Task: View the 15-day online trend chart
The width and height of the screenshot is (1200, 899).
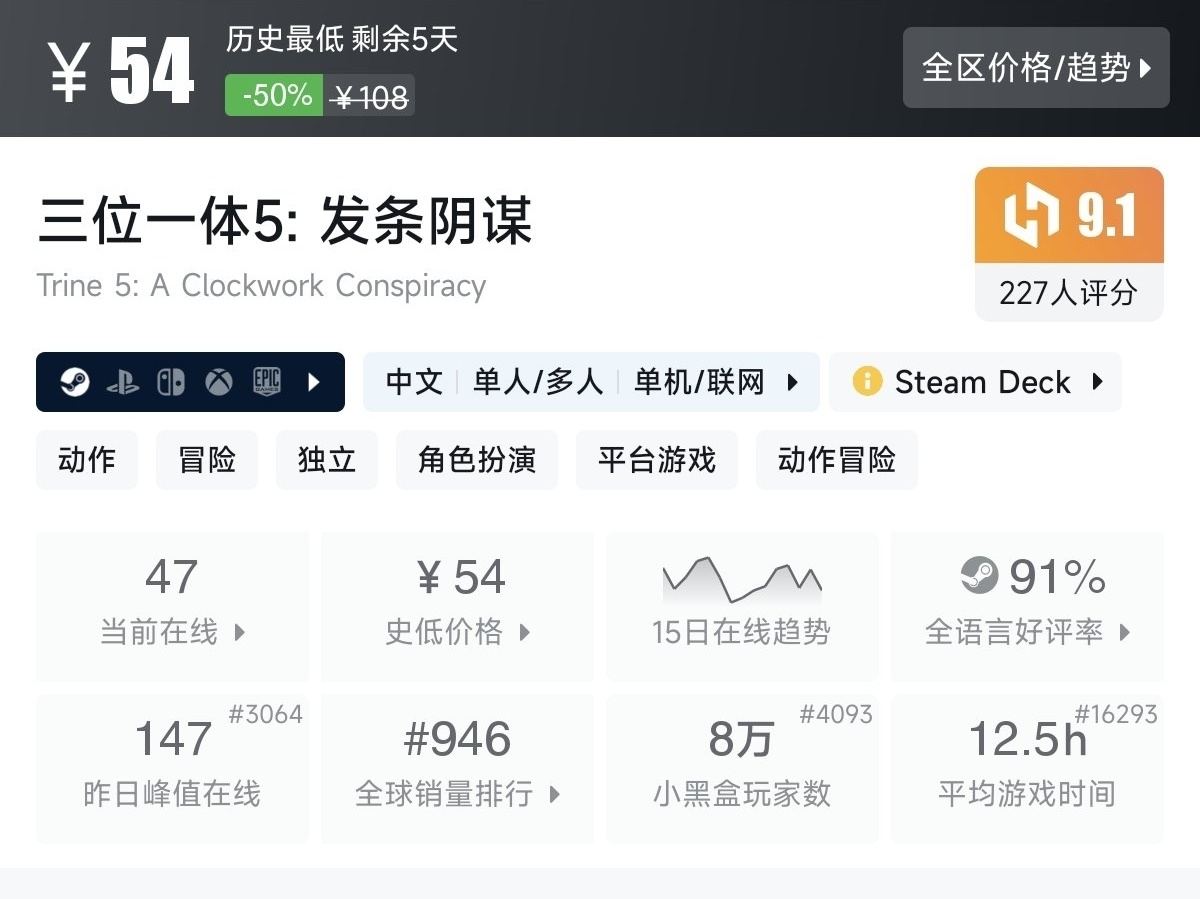Action: pos(742,580)
